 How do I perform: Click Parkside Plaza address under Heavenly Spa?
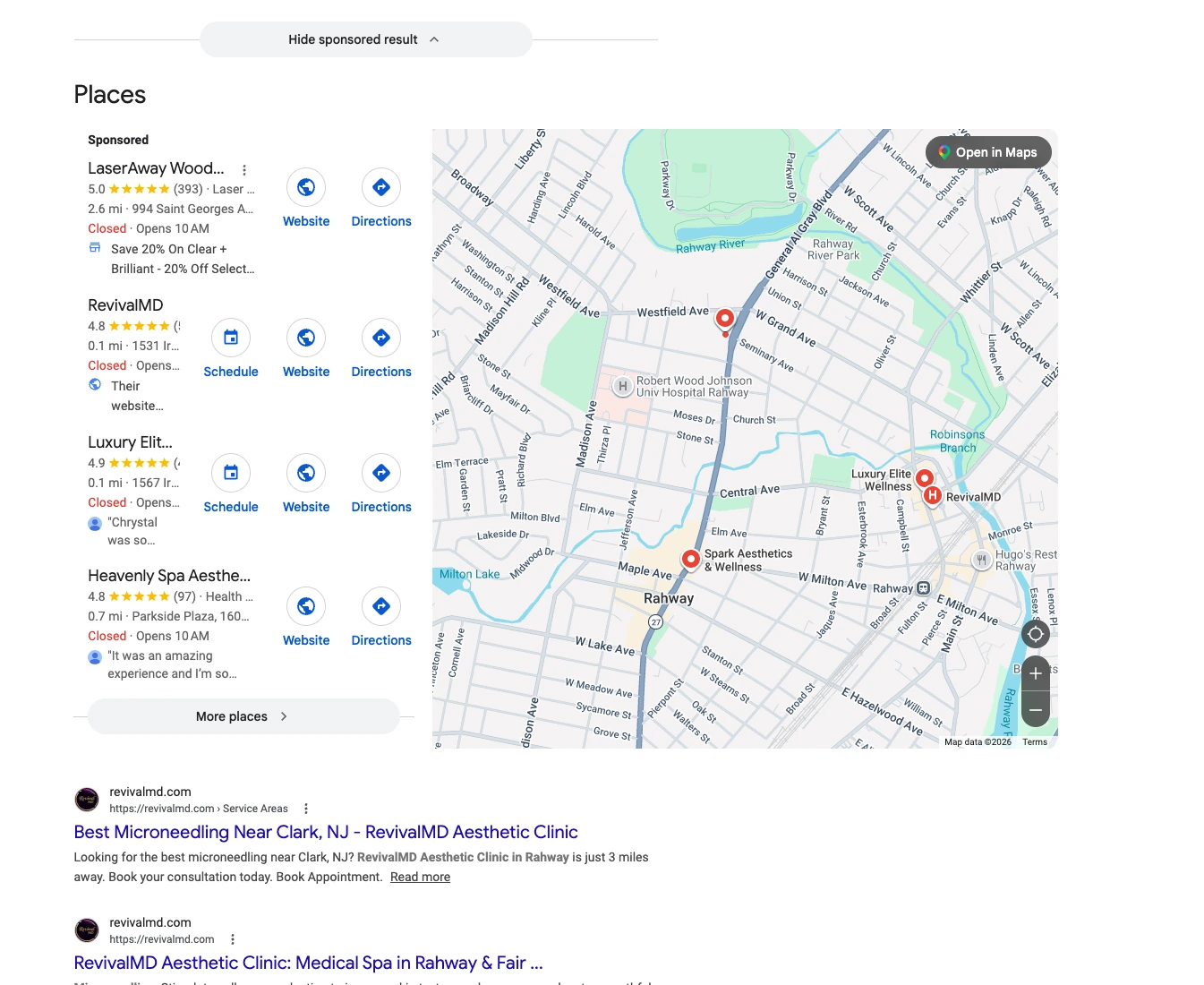click(x=191, y=616)
